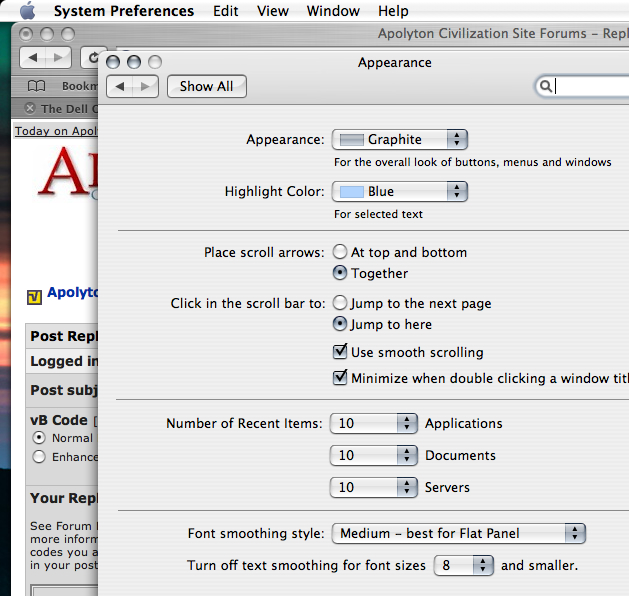Open Recent Items Applications number dropdown
The height and width of the screenshot is (596, 629).
pos(374,424)
